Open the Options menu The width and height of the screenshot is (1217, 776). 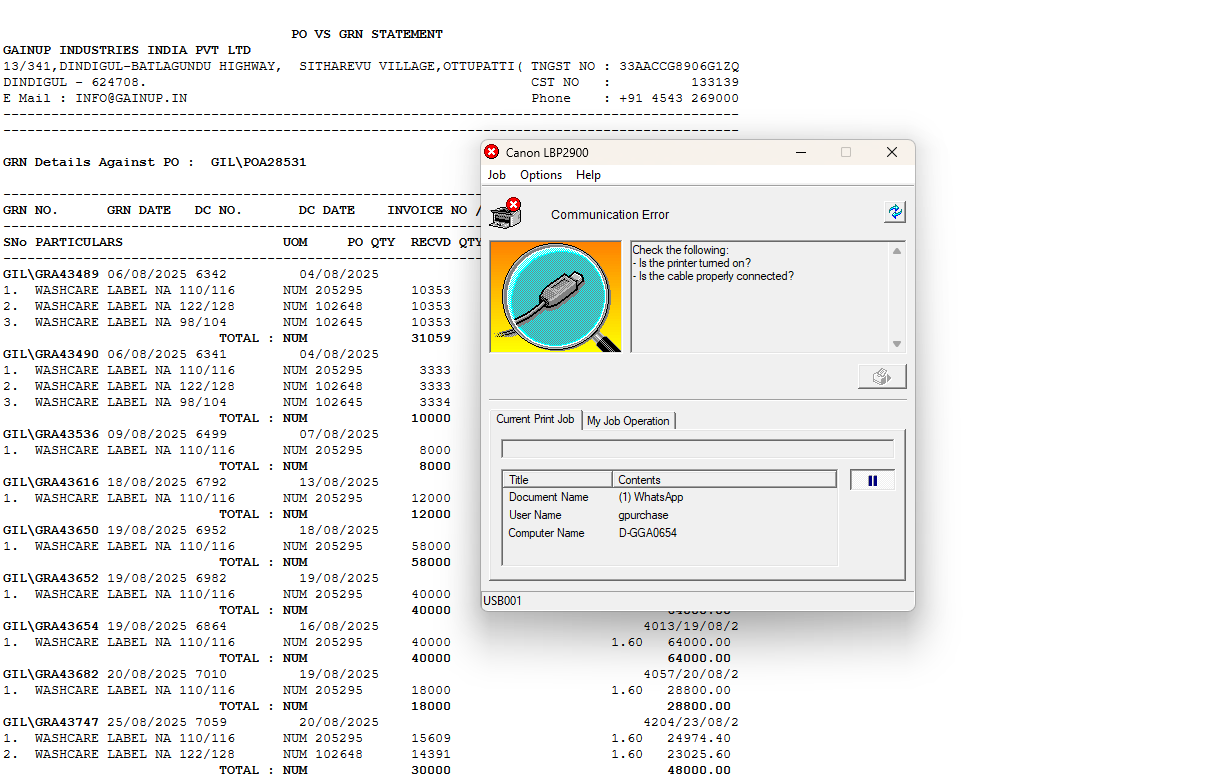(541, 175)
